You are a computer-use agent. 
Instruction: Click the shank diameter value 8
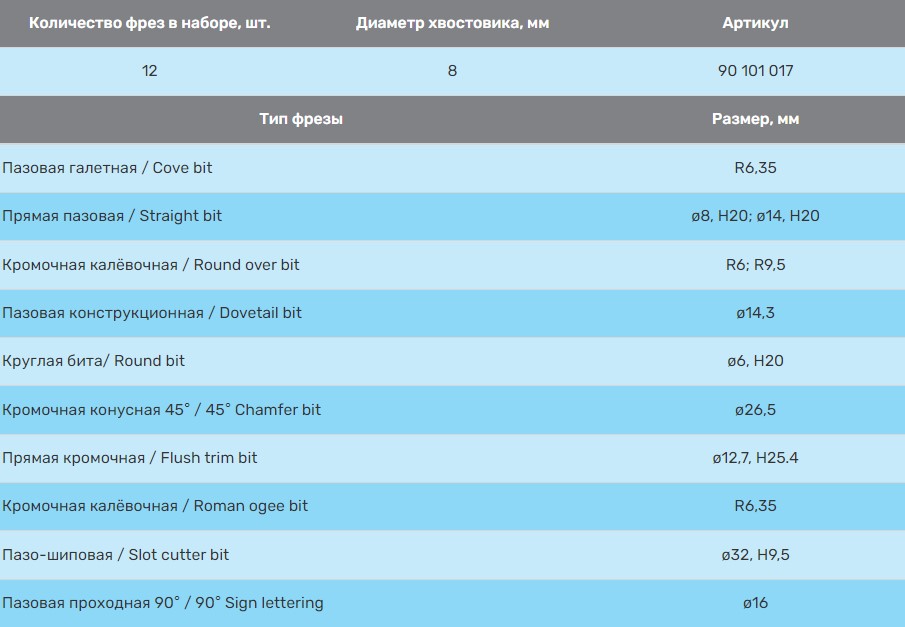452,71
